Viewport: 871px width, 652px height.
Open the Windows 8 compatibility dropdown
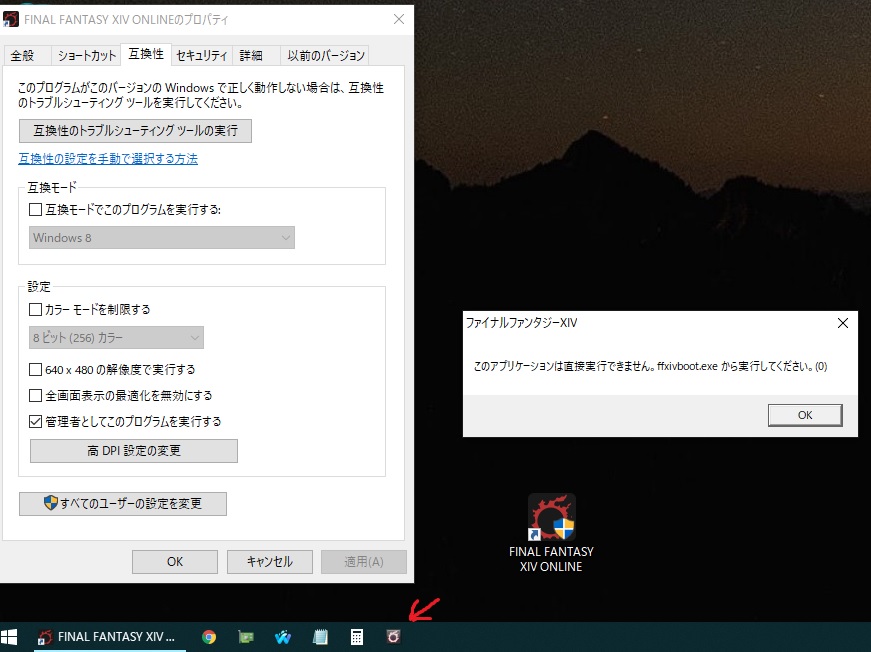[162, 238]
